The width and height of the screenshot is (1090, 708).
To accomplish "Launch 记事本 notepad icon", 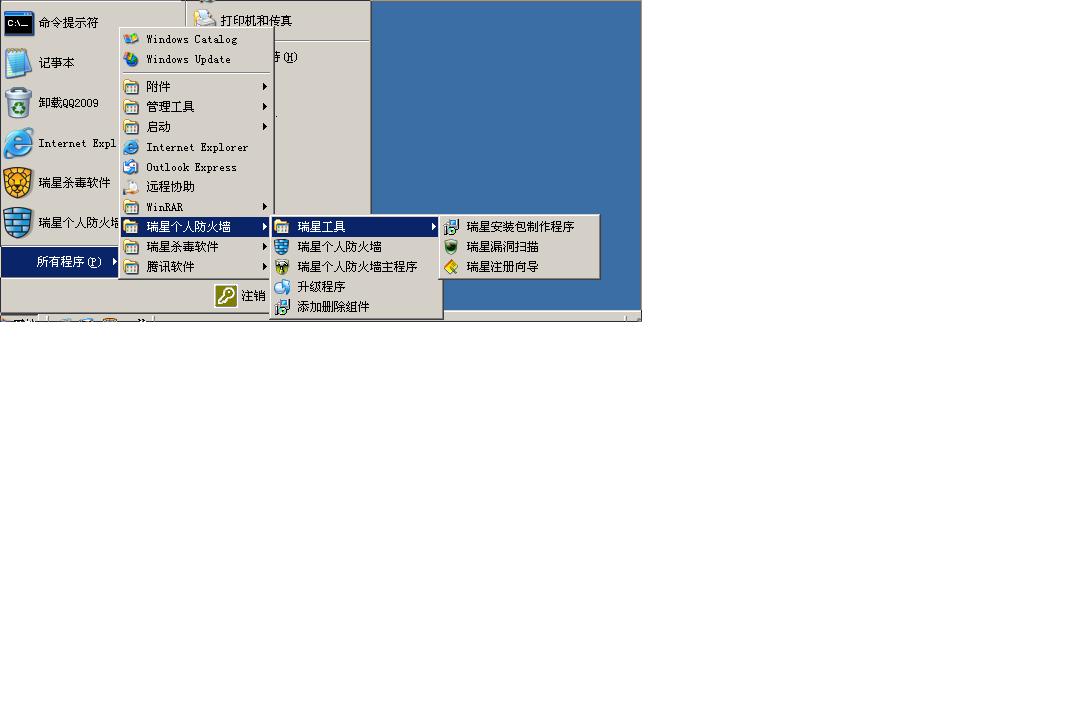I will (18, 63).
